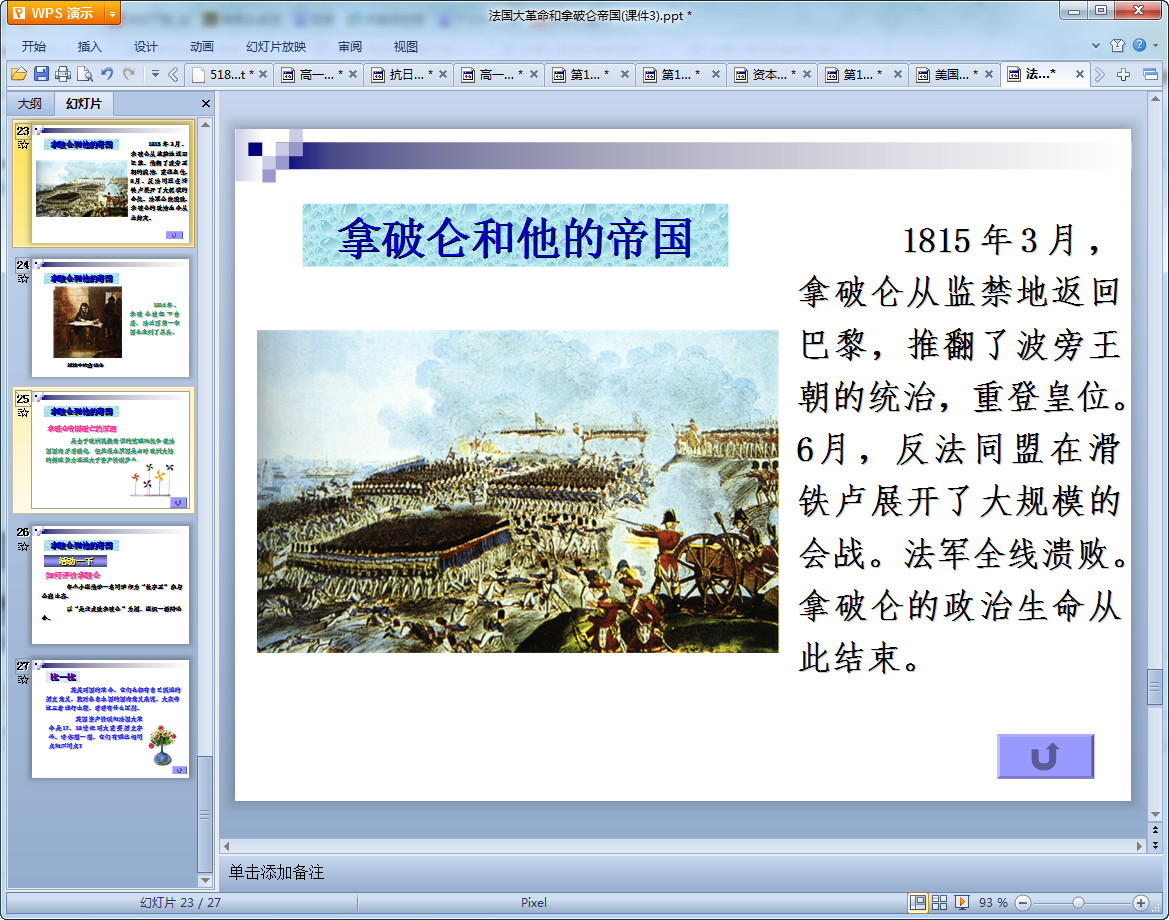Select slide 25 thumbnail
The image size is (1169, 920).
pyautogui.click(x=110, y=450)
